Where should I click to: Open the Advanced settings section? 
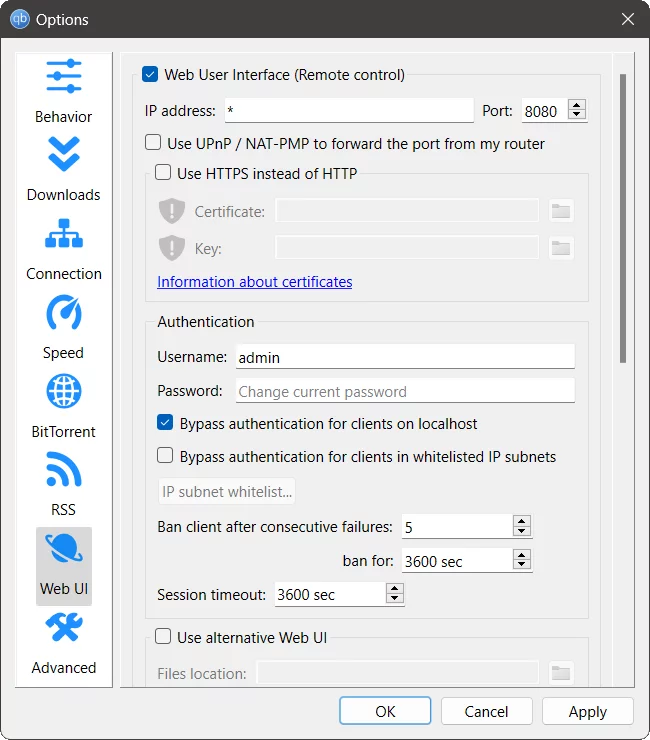click(x=64, y=645)
